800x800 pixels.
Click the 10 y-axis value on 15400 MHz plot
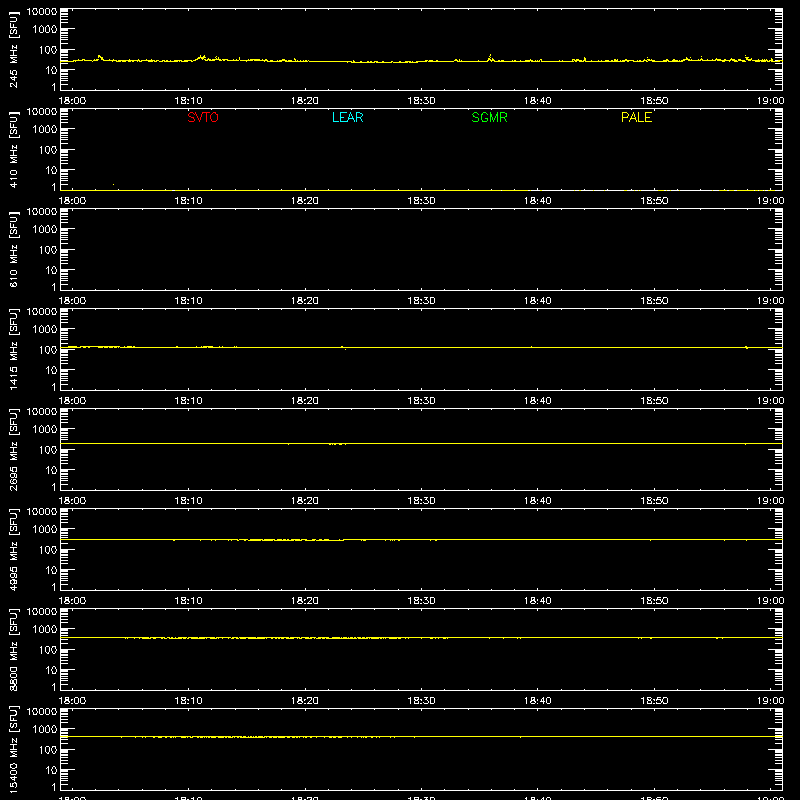tap(52, 770)
